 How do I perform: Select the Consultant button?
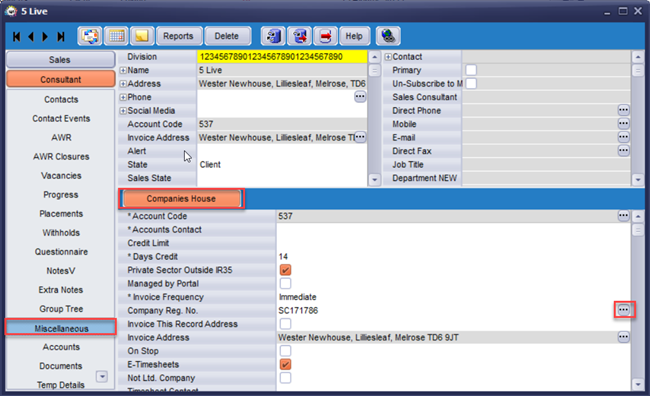[61, 79]
